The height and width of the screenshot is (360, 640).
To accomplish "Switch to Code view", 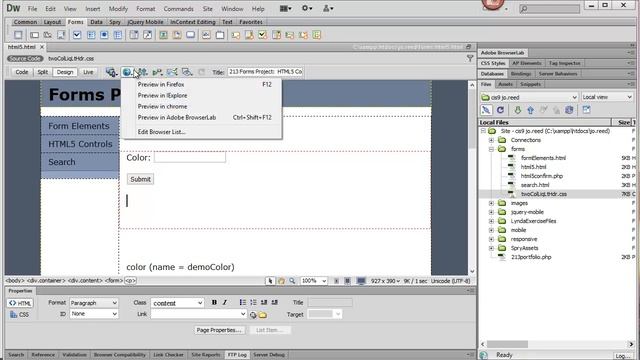I will pos(22,72).
